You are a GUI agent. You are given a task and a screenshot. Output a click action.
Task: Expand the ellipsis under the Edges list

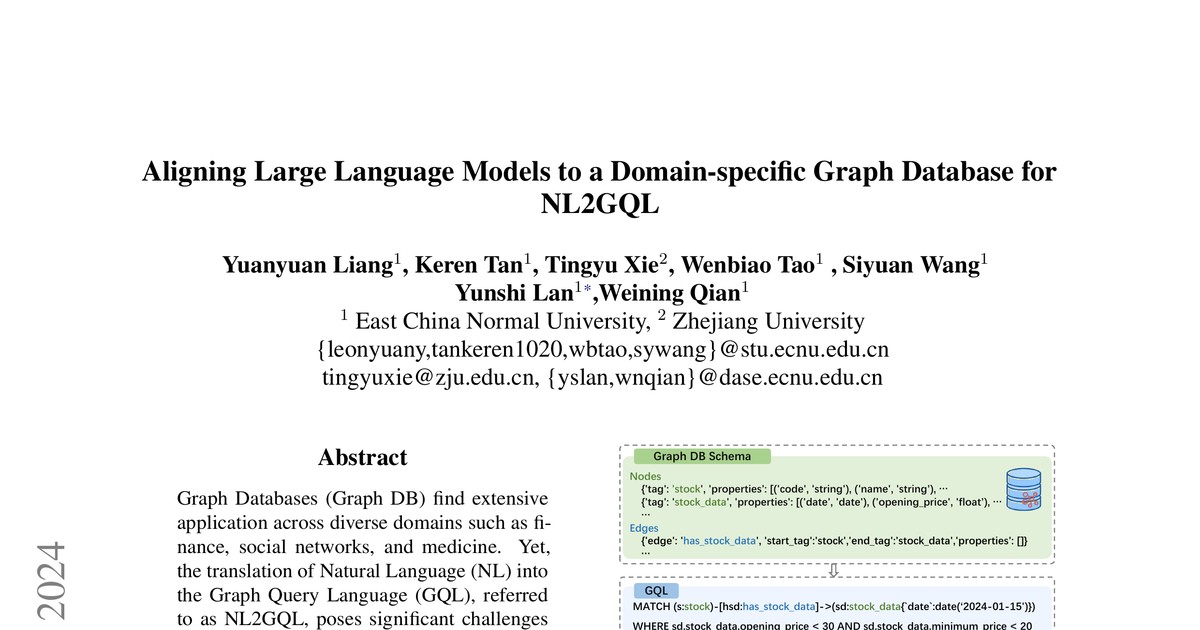[646, 552]
